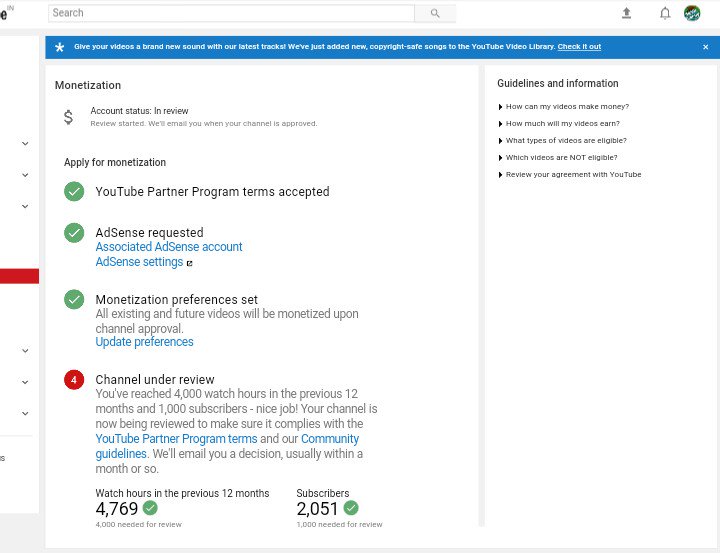
Task: Expand the first sidebar chevron from the top
Action: 25,144
